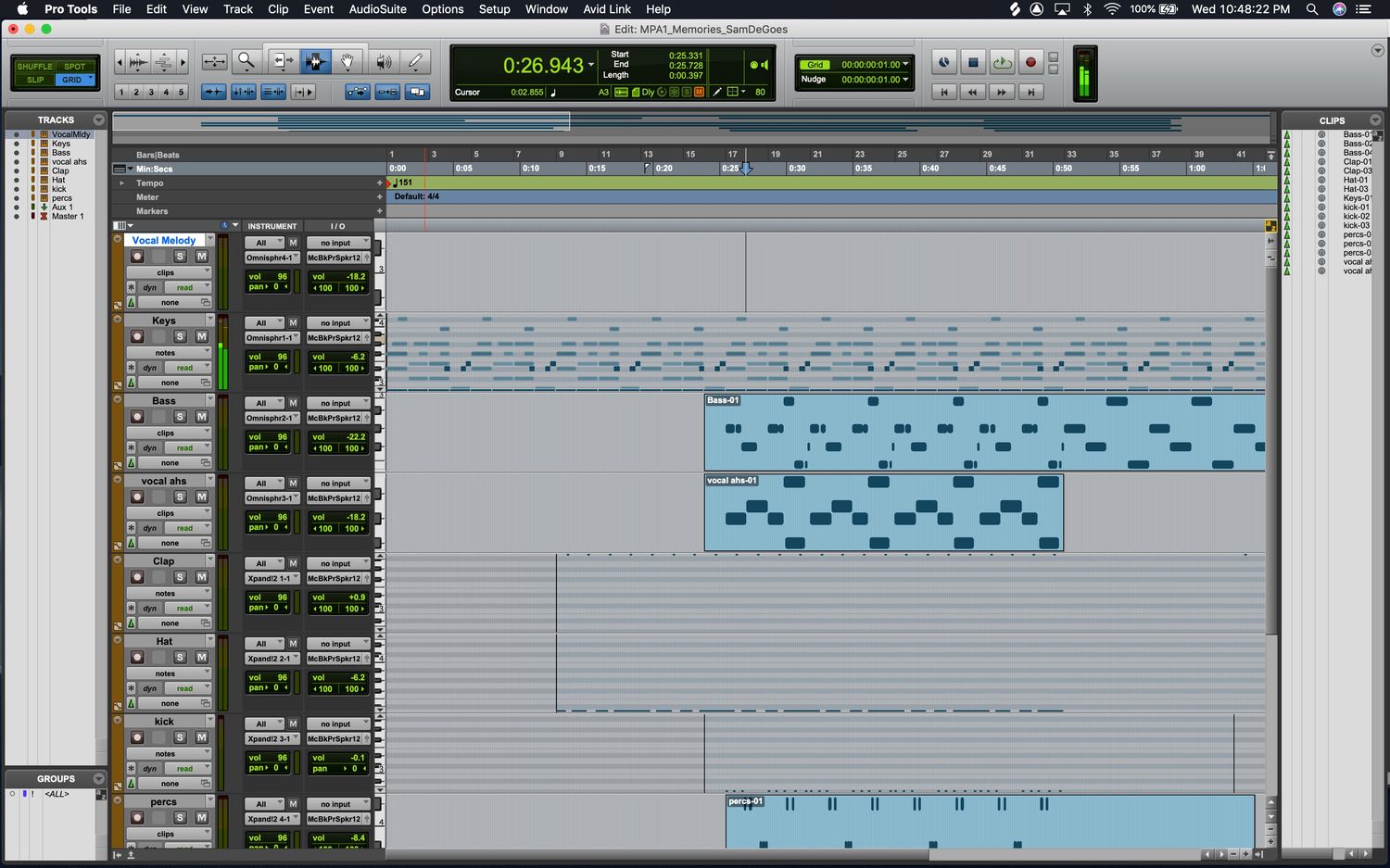
Task: Record-enable the Bass track
Action: pyautogui.click(x=137, y=417)
